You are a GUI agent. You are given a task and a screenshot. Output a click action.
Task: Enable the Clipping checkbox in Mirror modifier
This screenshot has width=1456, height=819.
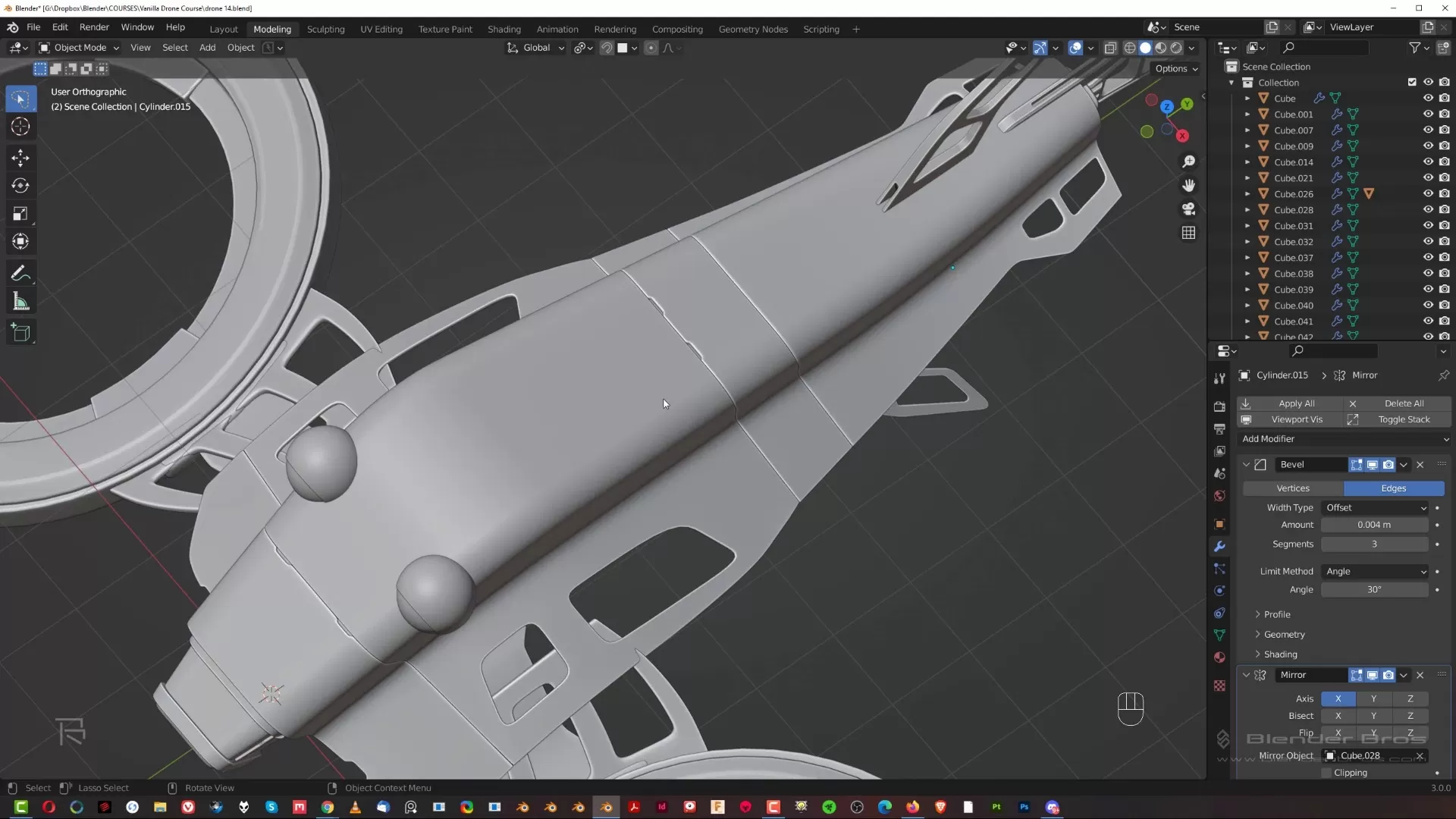click(x=1326, y=773)
